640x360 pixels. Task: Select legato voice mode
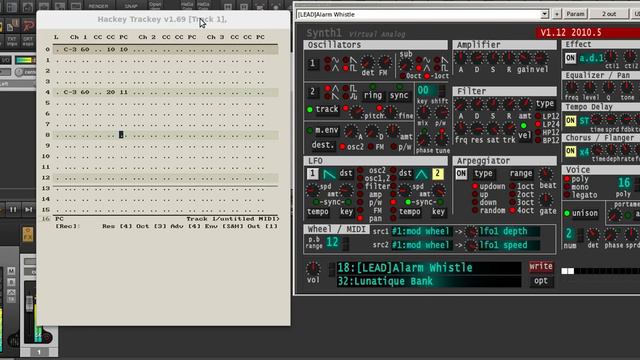[x=567, y=195]
